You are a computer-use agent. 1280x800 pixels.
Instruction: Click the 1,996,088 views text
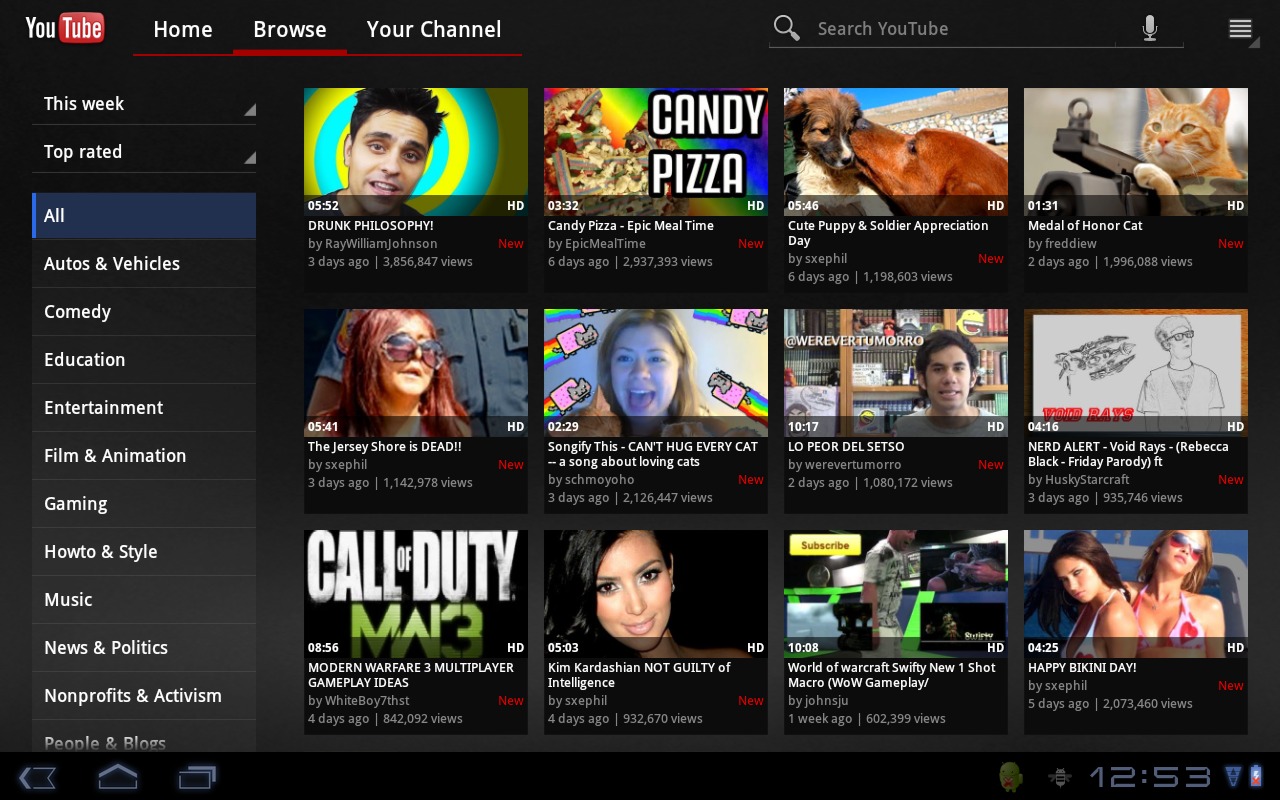(x=1147, y=262)
